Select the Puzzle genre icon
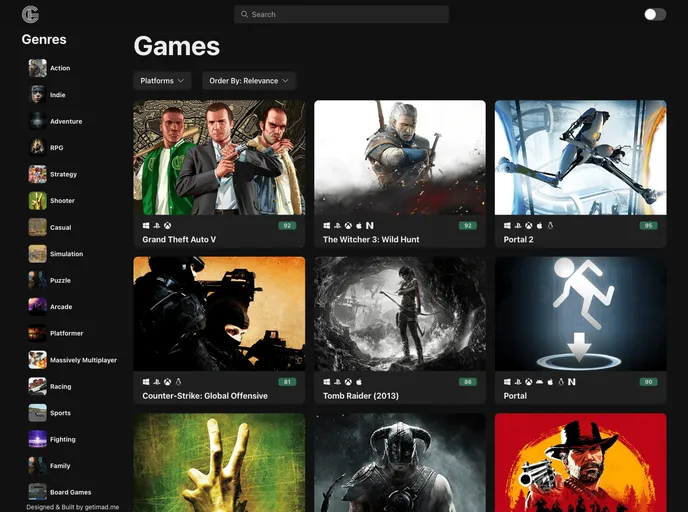 38,280
